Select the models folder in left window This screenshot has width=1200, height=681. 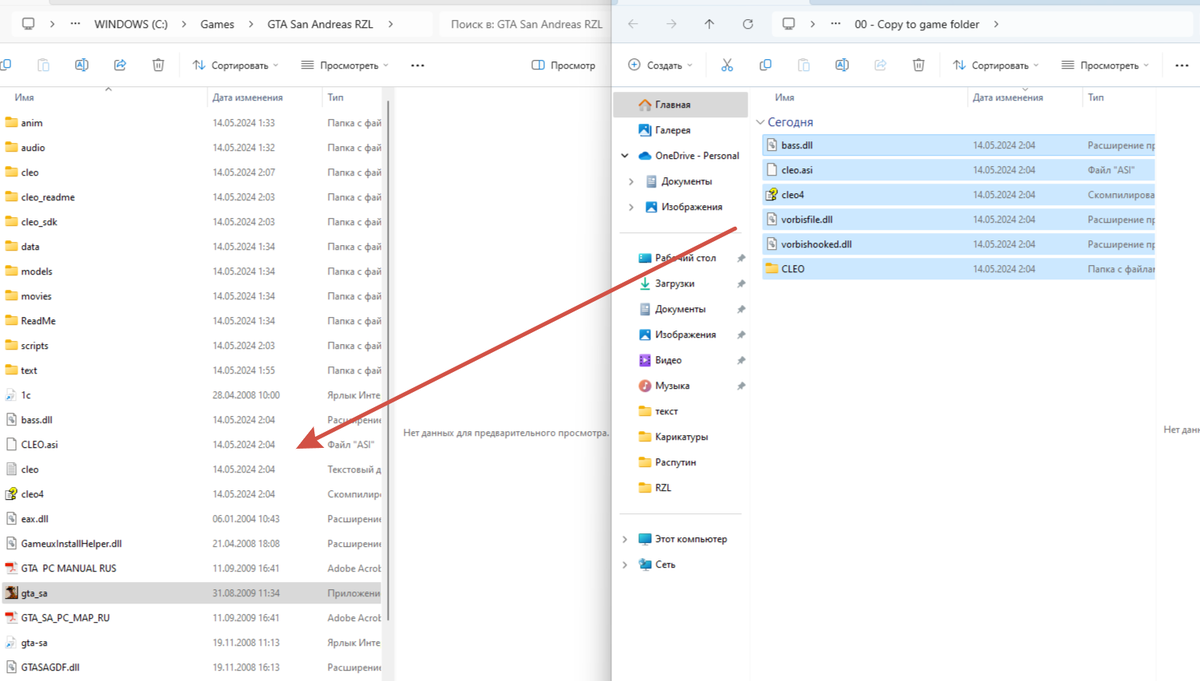point(193,271)
